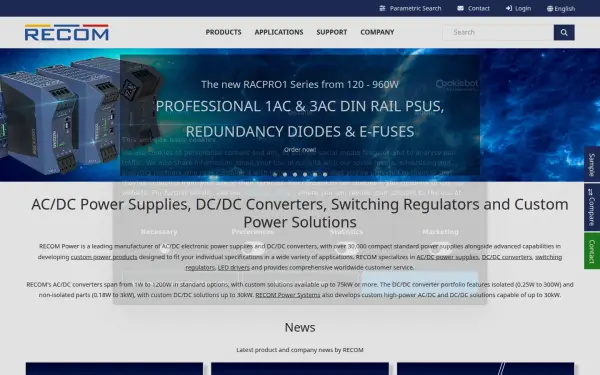
Task: Focus the Search input field
Action: coord(498,33)
